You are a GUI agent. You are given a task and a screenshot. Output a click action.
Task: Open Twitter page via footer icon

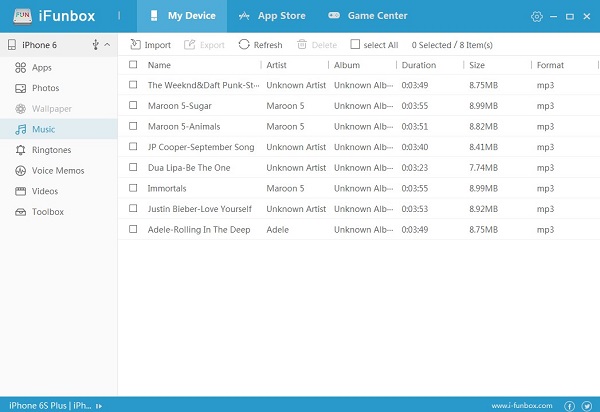point(587,406)
